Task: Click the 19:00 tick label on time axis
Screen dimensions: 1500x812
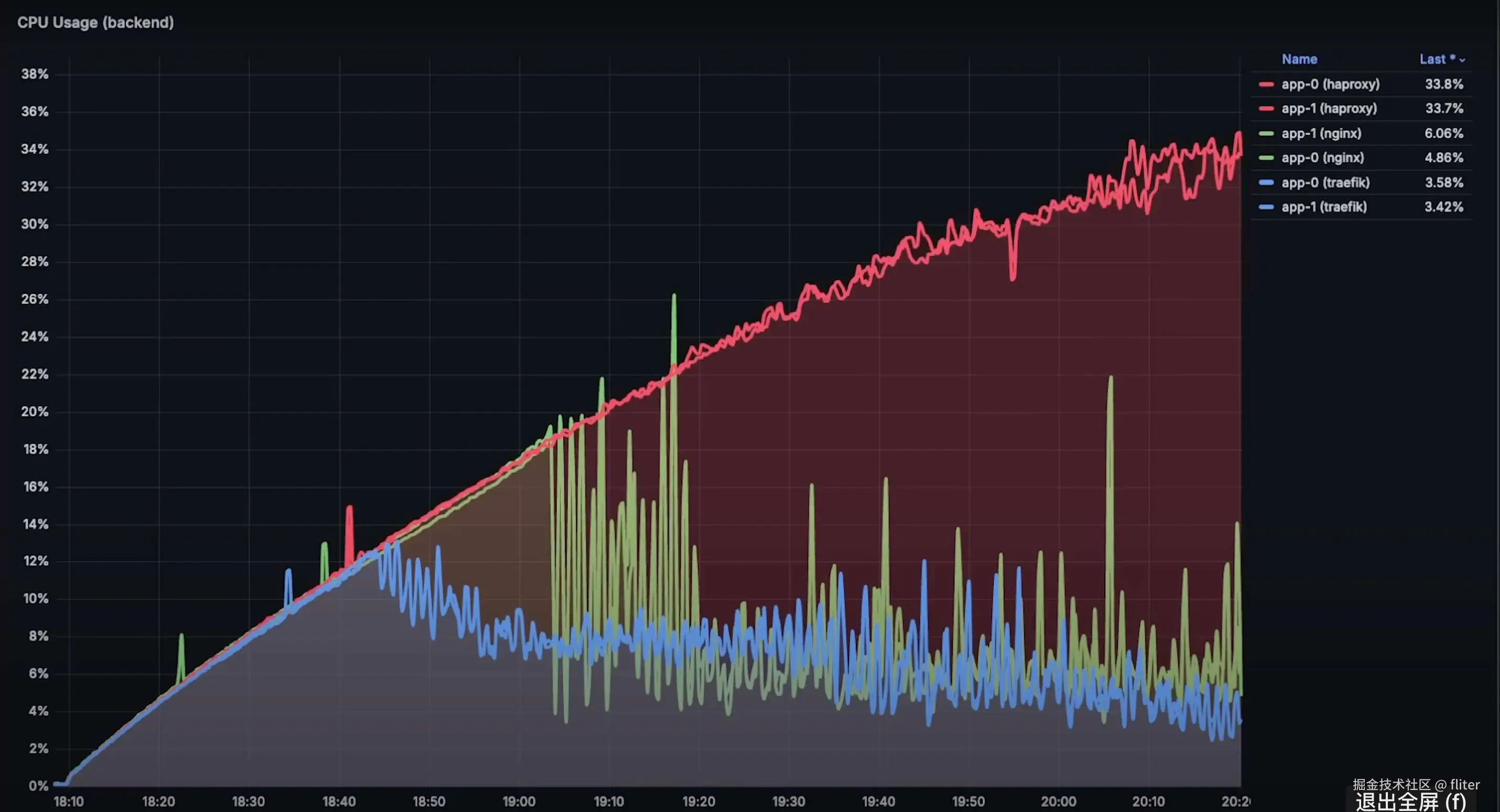Action: [518, 802]
